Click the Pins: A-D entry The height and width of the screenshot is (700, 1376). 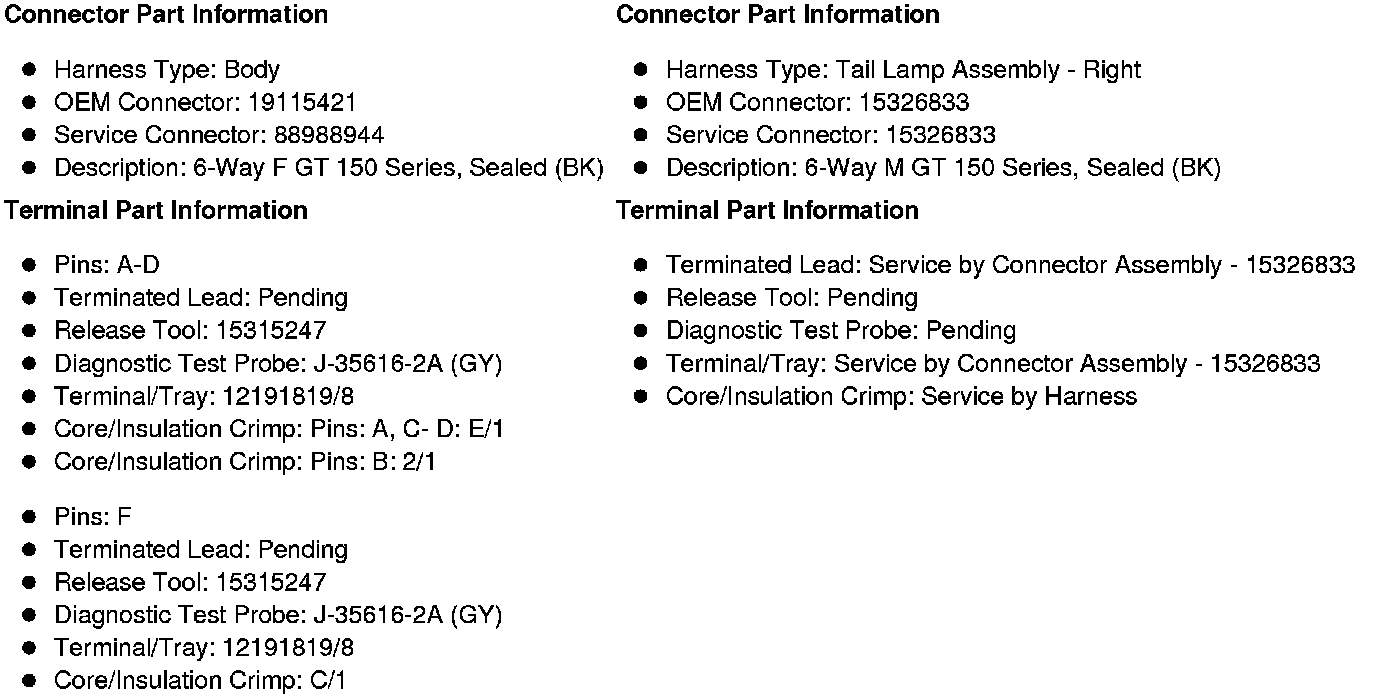(107, 265)
